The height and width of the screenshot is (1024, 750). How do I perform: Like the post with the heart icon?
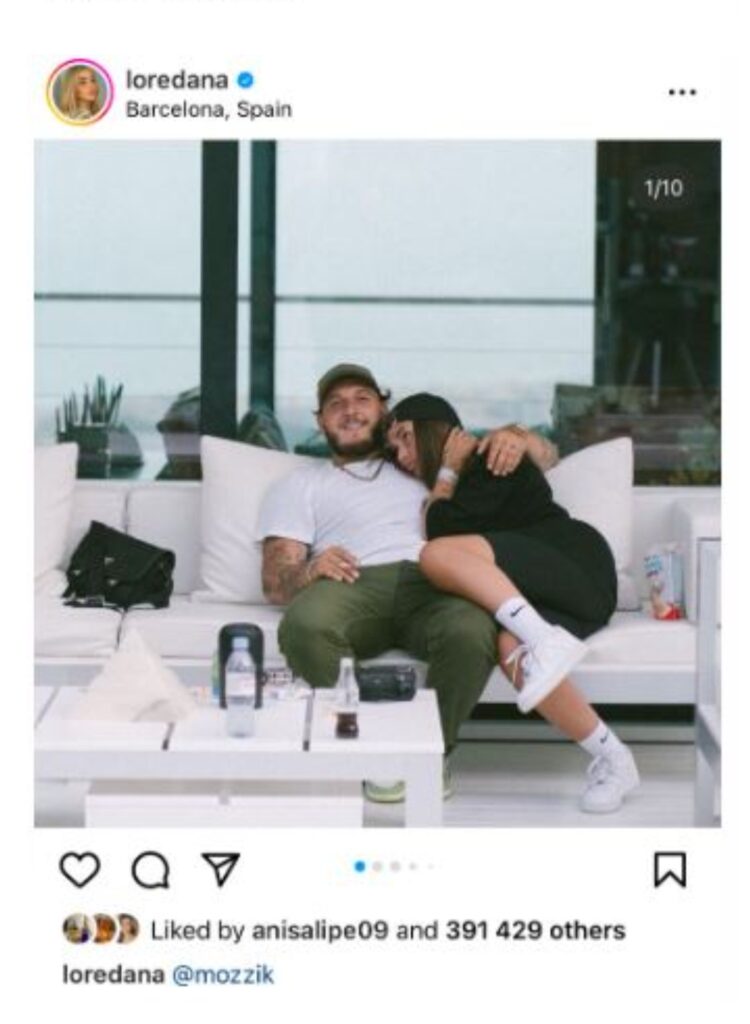(80, 870)
